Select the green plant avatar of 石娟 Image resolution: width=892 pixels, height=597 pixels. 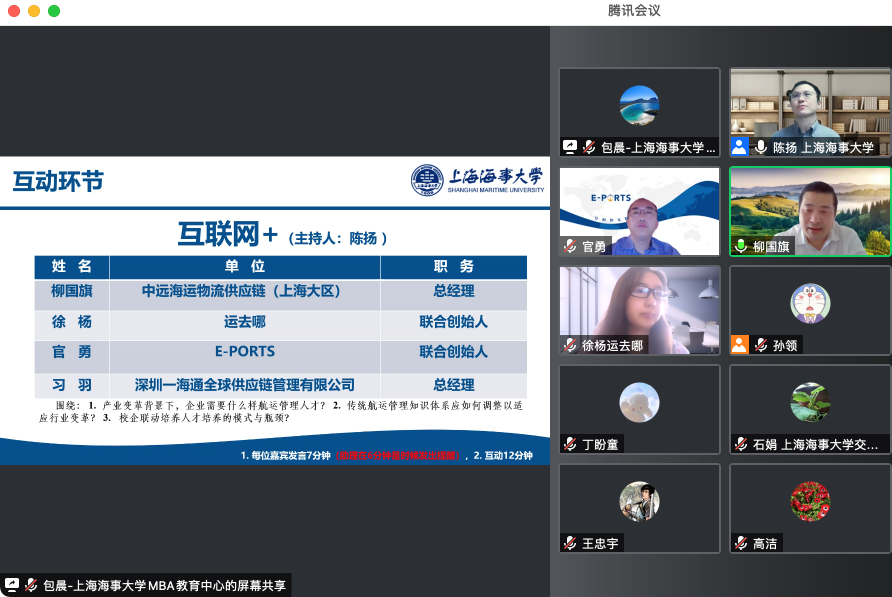pos(810,402)
